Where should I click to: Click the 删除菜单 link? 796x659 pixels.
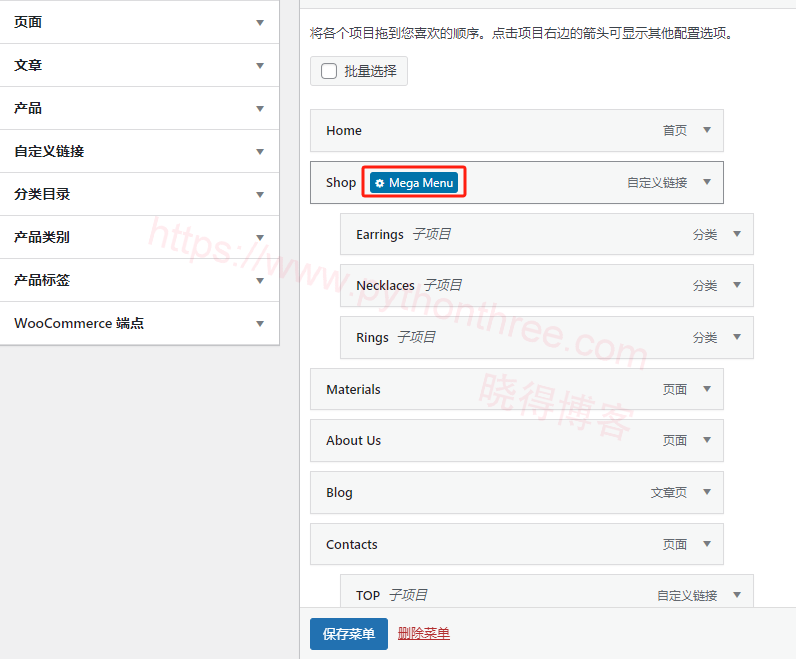pos(423,633)
